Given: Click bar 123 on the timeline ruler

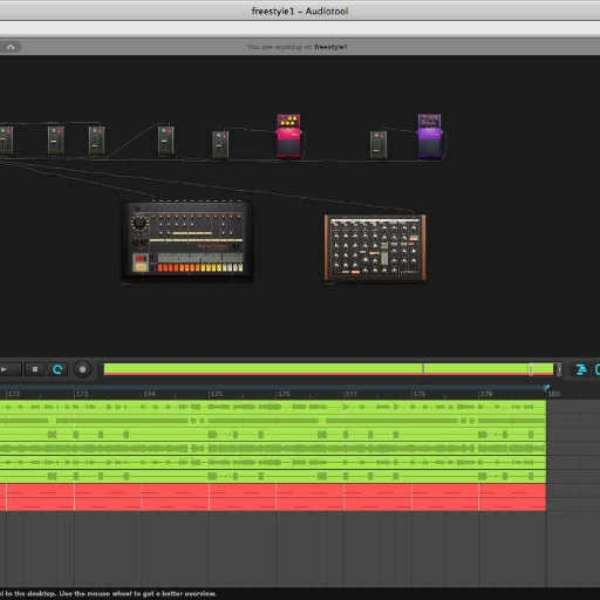Looking at the screenshot, I should [82, 394].
